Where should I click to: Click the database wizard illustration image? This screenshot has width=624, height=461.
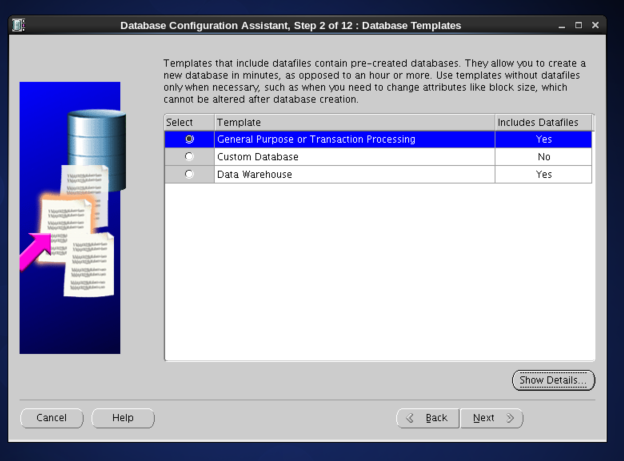pyautogui.click(x=70, y=217)
